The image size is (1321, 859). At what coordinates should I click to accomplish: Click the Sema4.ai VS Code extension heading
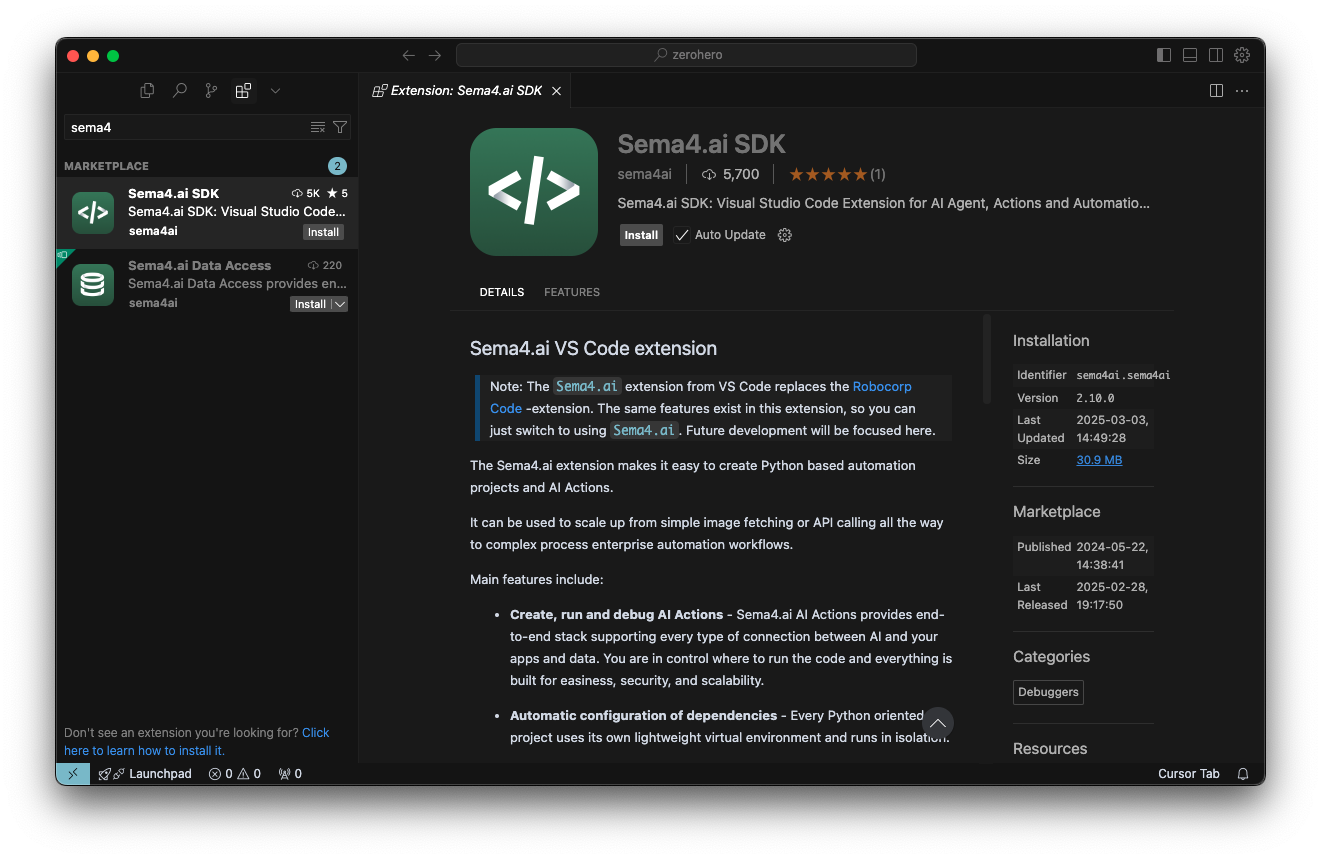pyautogui.click(x=594, y=349)
